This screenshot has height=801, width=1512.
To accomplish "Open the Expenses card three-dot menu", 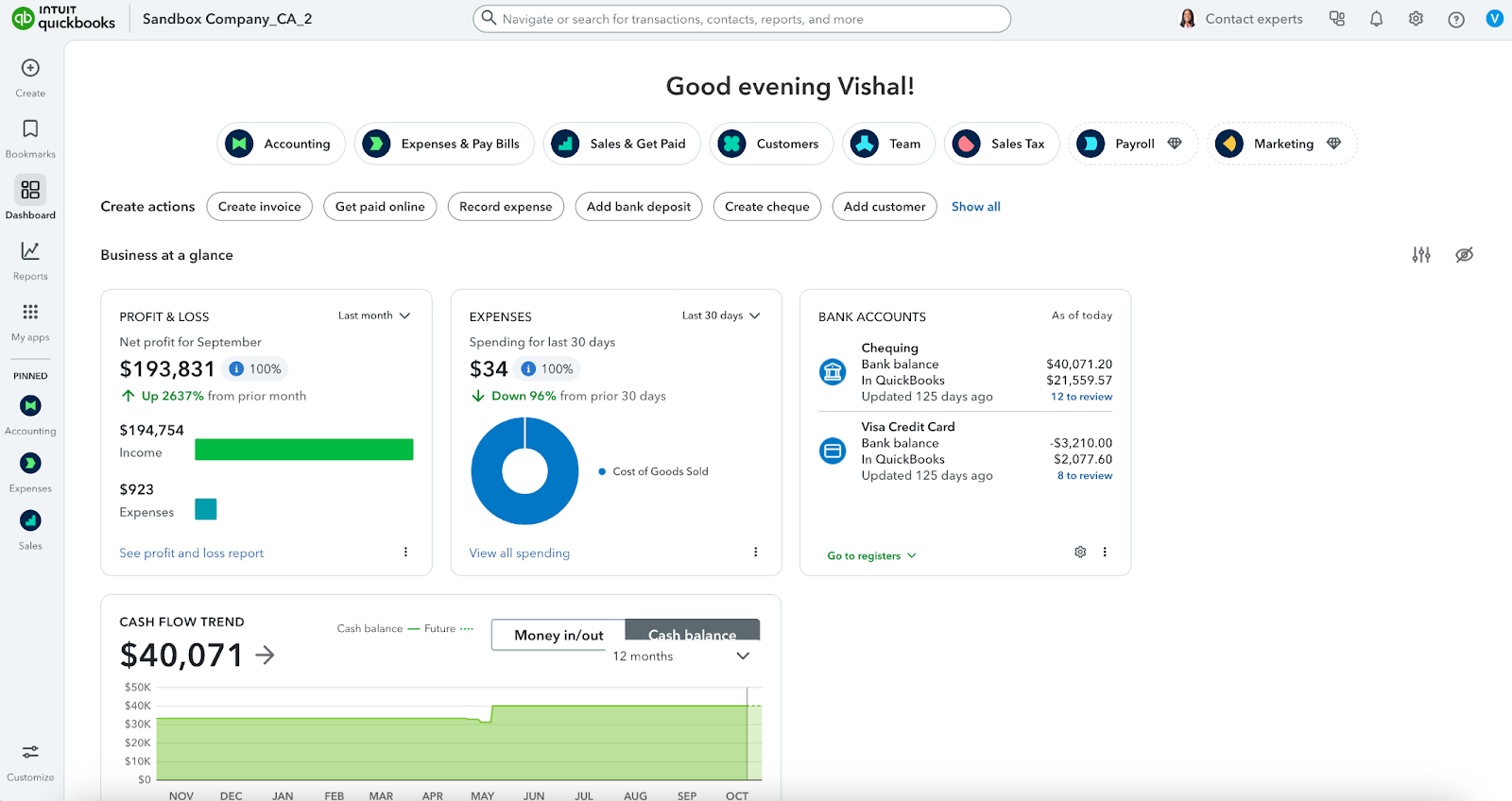I will coord(756,553).
